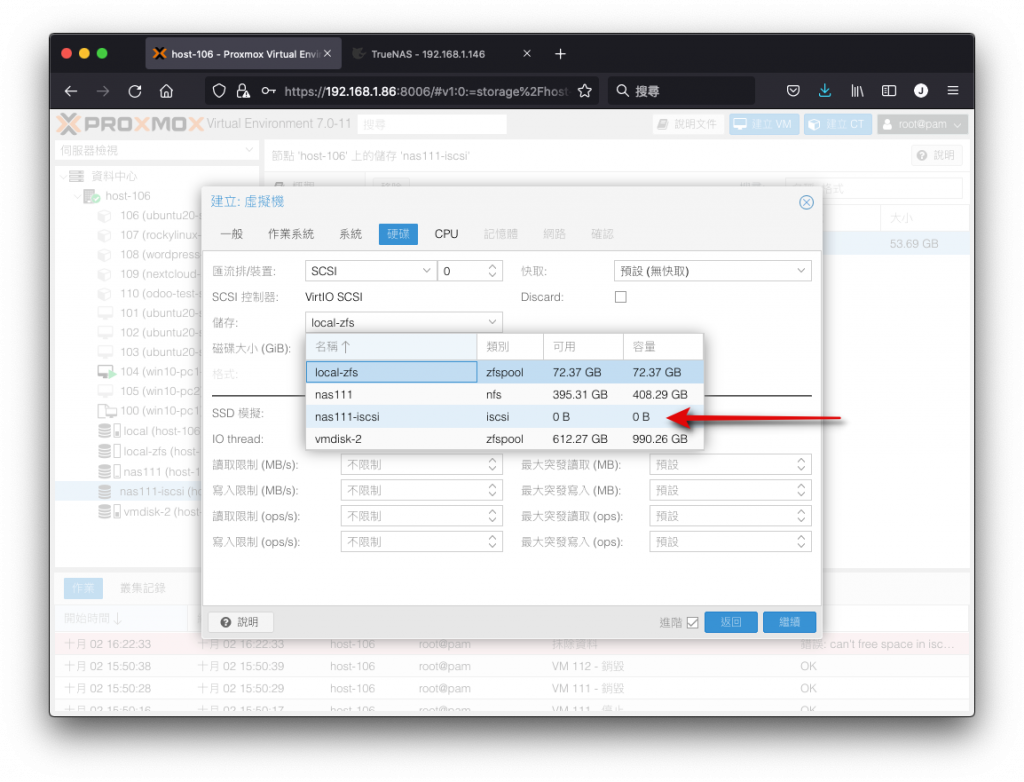Open the library bookshelf icon
Screen dimensions: 1024x782
click(x=857, y=91)
